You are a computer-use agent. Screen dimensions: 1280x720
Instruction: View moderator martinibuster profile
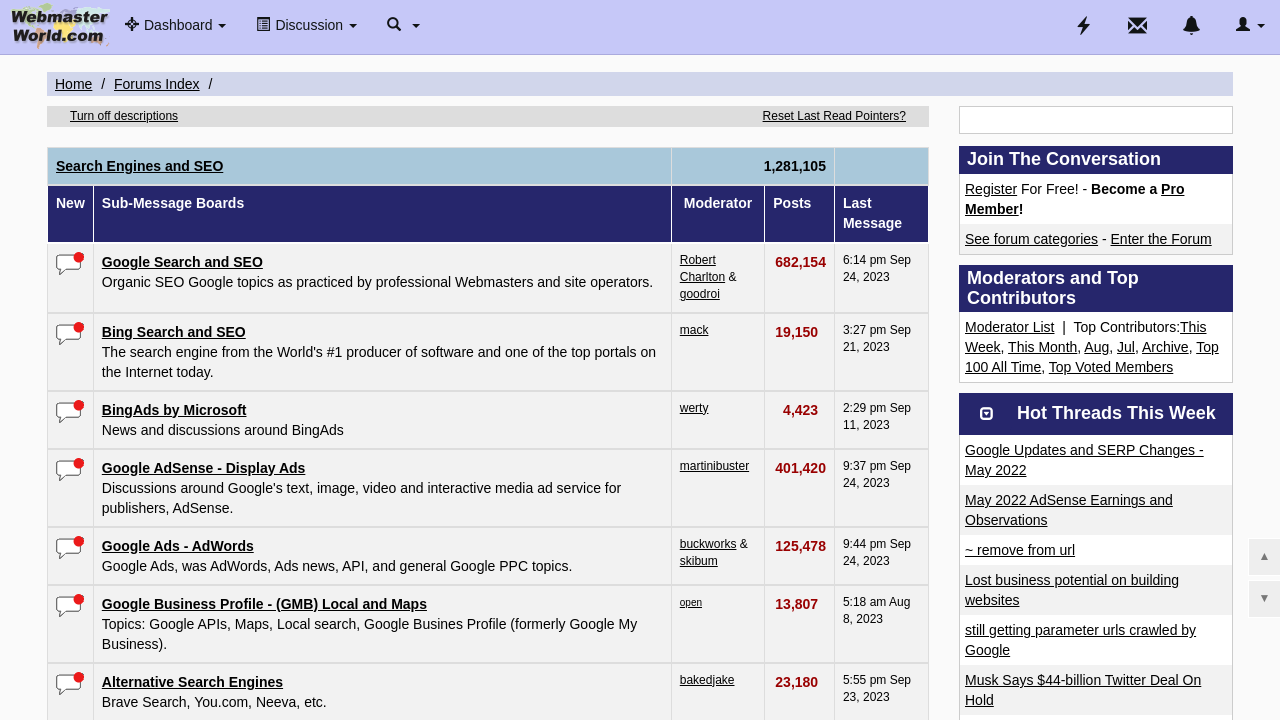[x=714, y=466]
